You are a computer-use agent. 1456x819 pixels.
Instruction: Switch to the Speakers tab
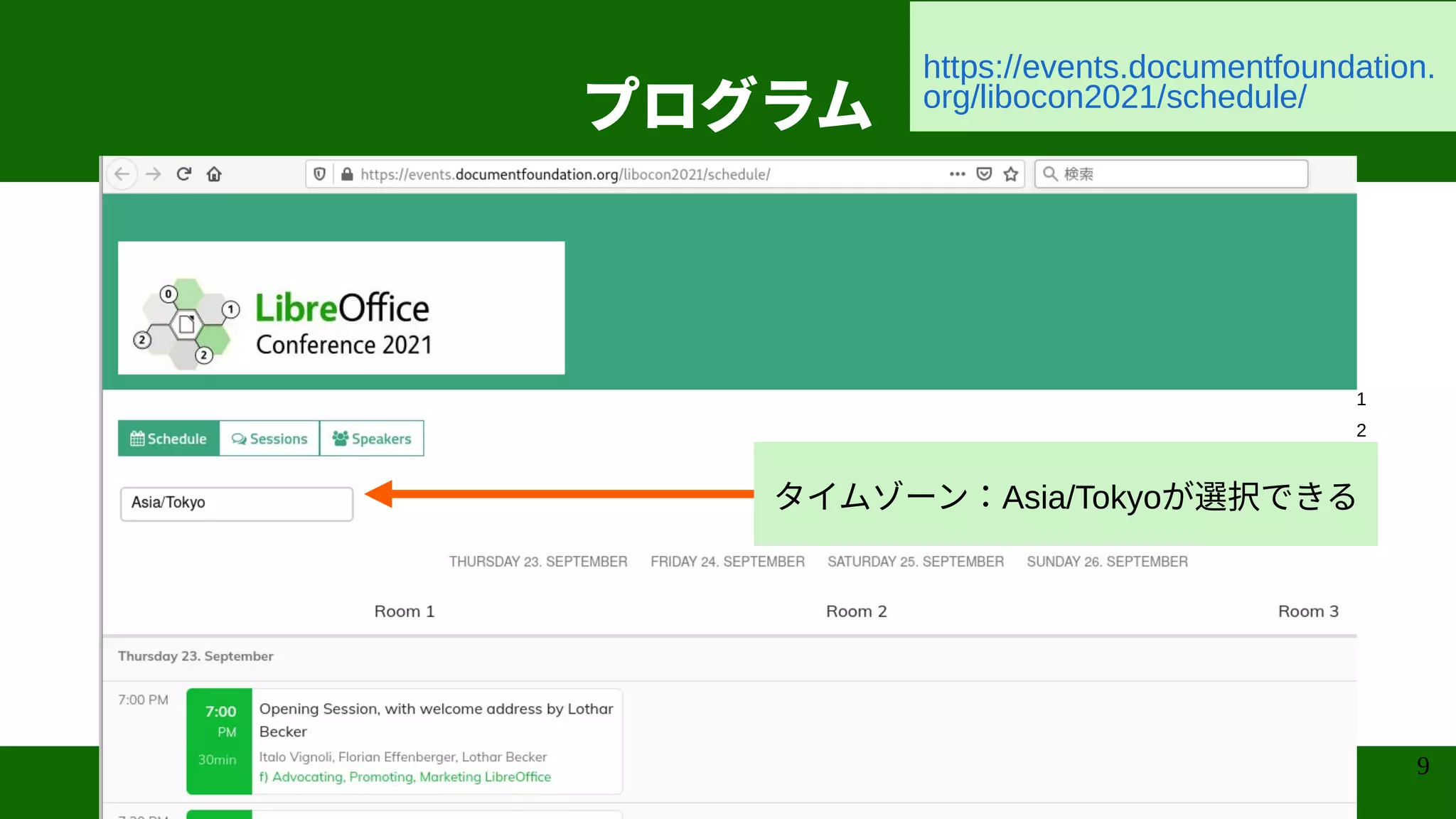372,439
